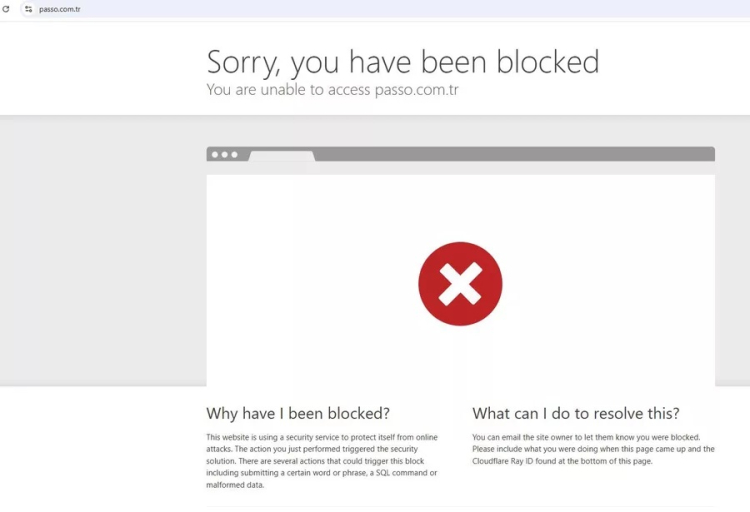Click "You are unable to access passo.com.tr" text

332,90
